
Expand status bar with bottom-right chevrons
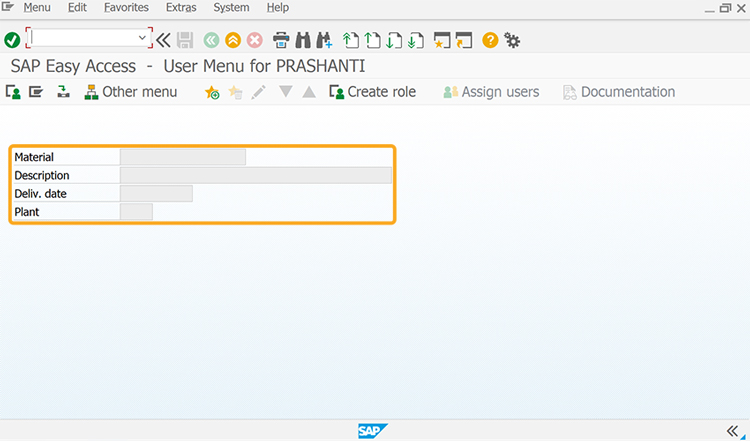click(x=732, y=430)
